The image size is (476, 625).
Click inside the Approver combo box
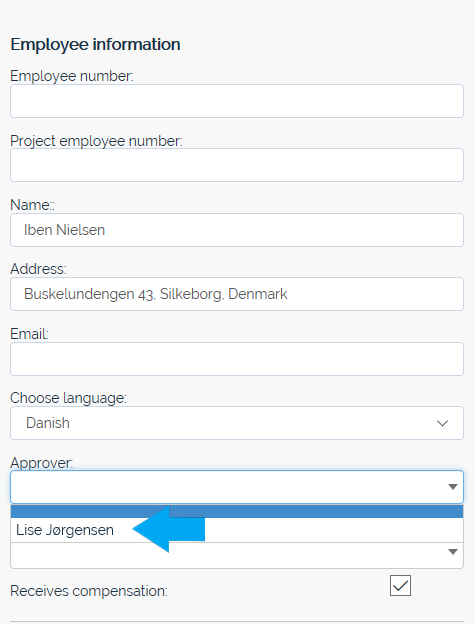(237, 487)
